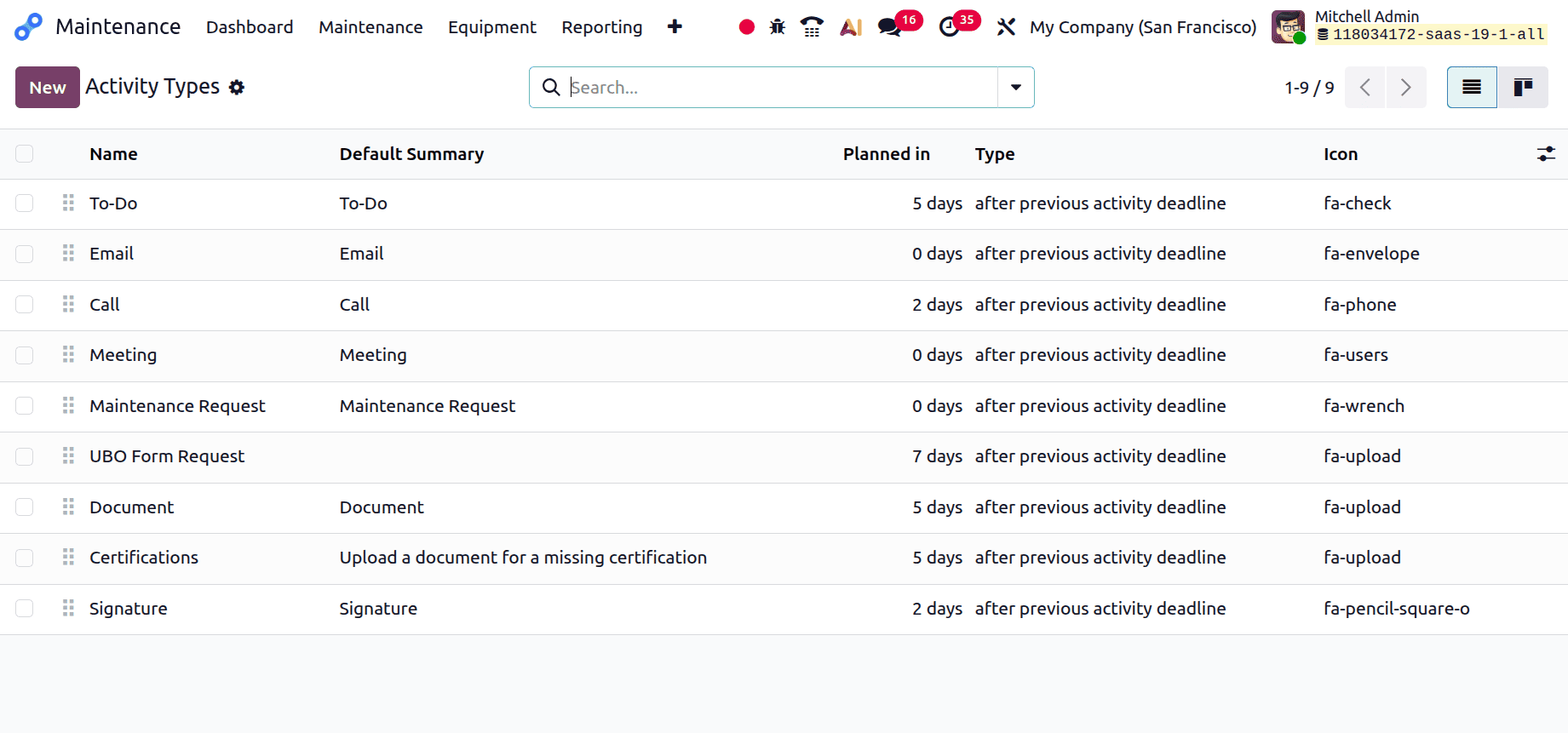Select the Certifications row checkbox

click(x=24, y=558)
